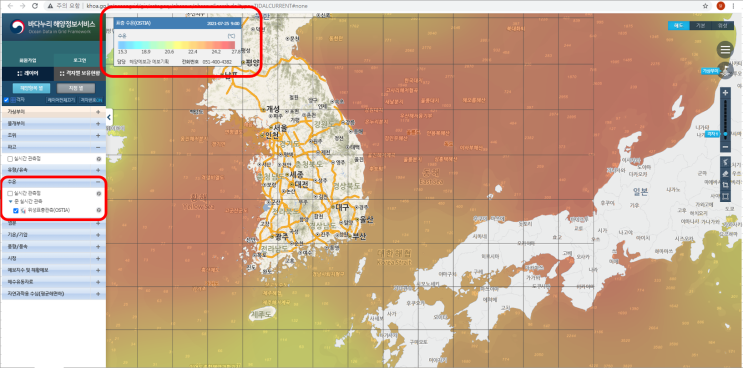This screenshot has width=743, height=368.
Task: Open the 로그인 login link
Action: [x=80, y=61]
